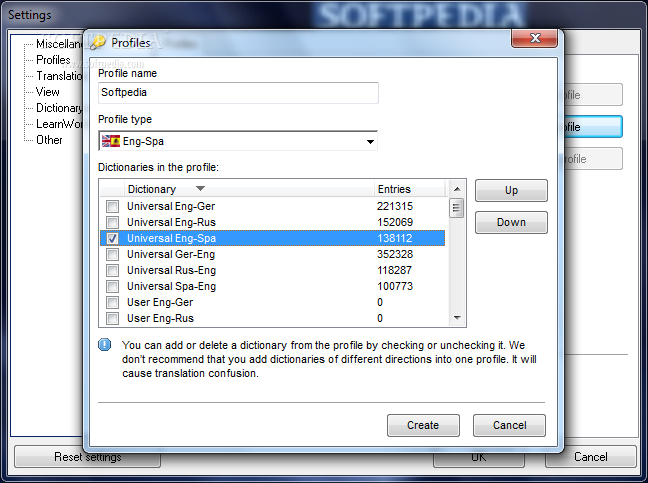Click the Entries column header
Viewport: 648px width, 483px height.
410,189
